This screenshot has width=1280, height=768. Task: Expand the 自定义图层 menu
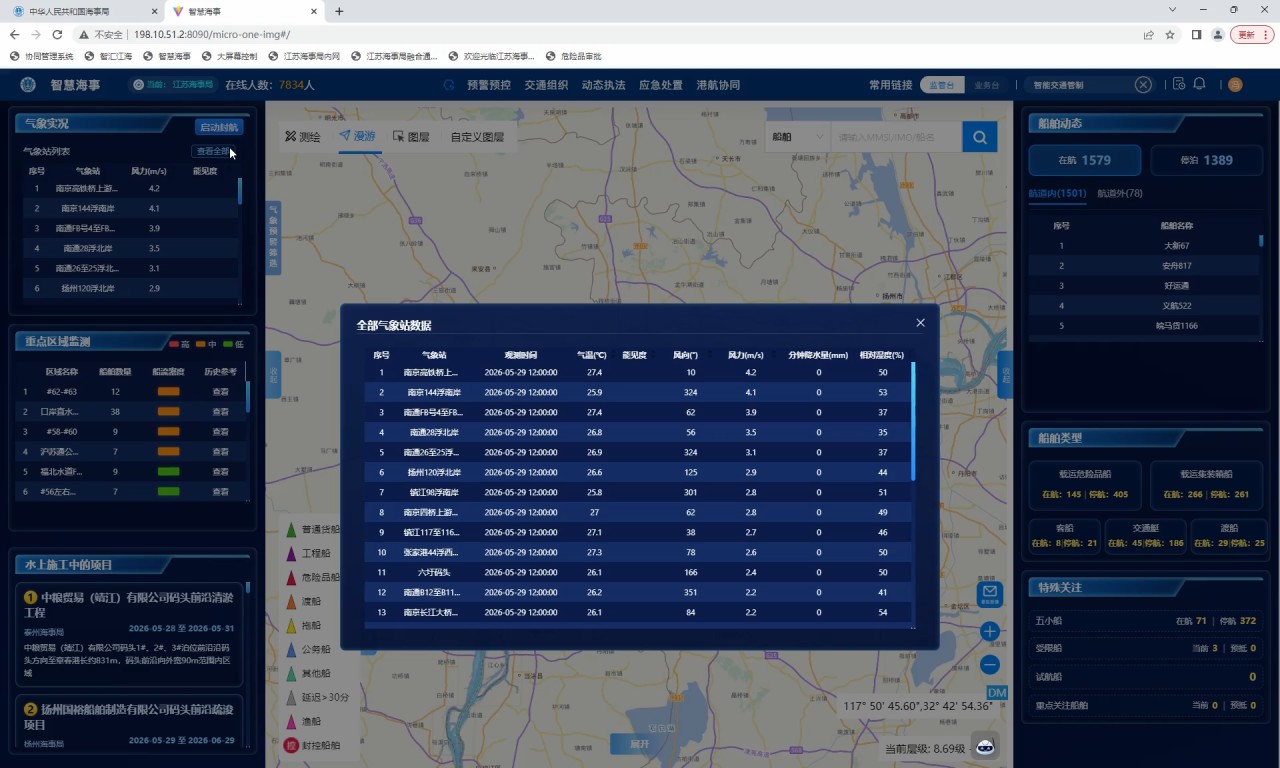477,137
